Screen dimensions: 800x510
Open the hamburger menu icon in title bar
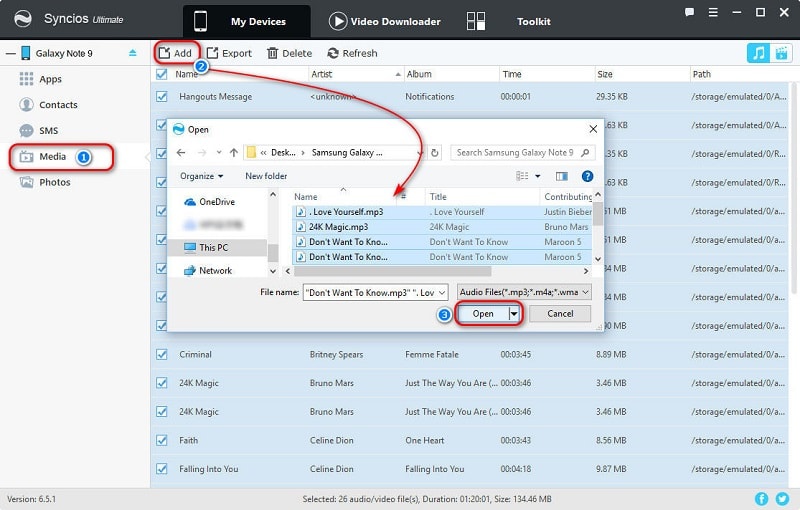713,13
